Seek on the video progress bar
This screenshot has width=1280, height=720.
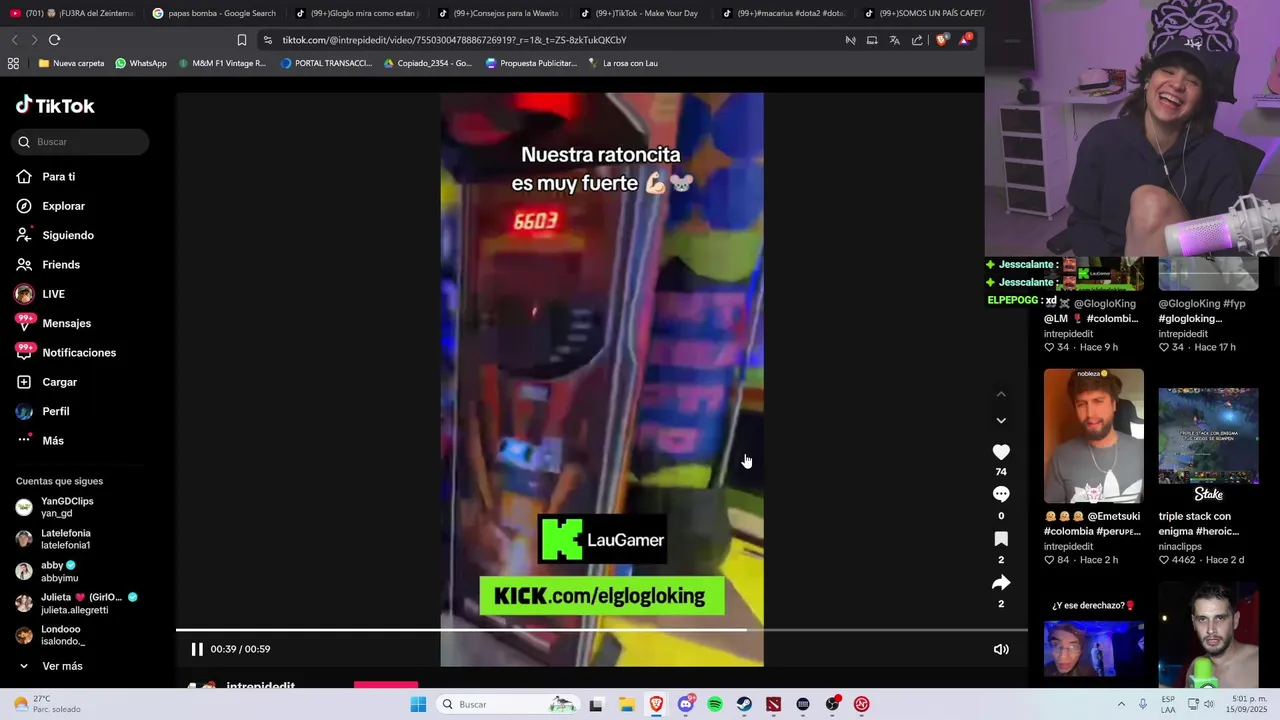point(602,630)
